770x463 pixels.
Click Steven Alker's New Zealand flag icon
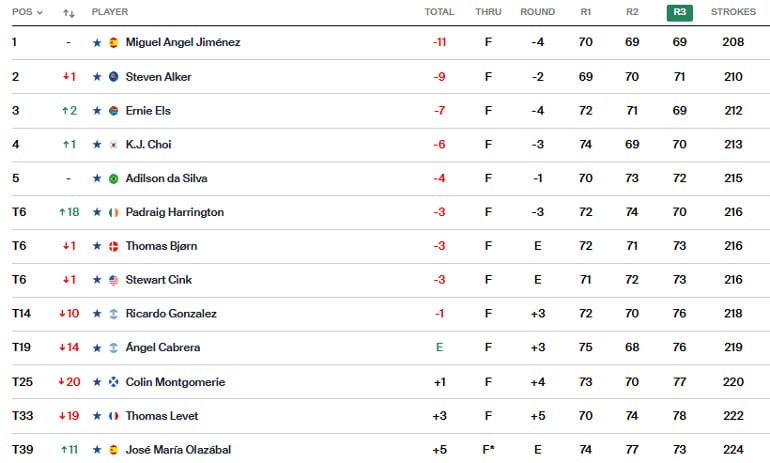113,77
